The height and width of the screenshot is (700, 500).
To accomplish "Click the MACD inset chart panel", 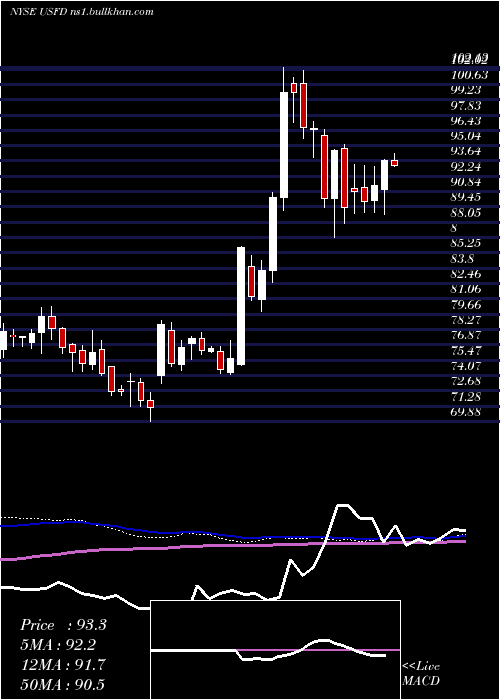I will pos(275,650).
